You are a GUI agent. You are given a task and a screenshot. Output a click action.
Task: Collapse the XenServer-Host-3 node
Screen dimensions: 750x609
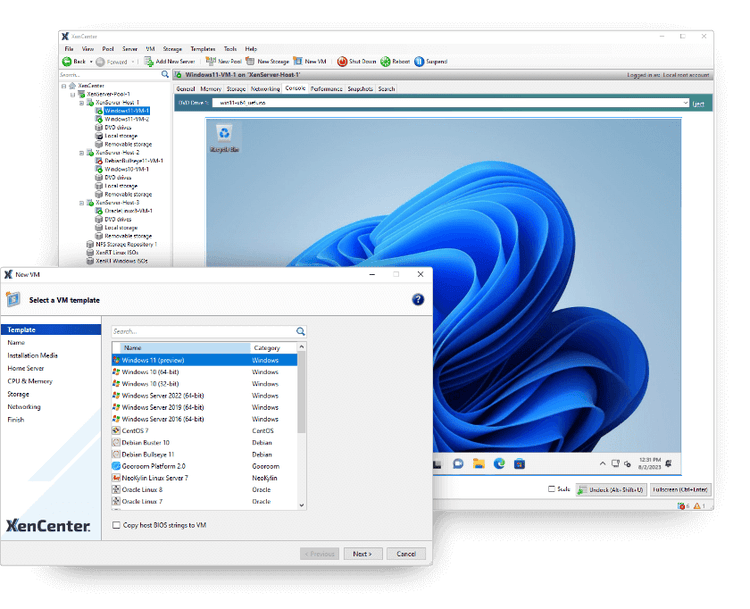[81, 203]
